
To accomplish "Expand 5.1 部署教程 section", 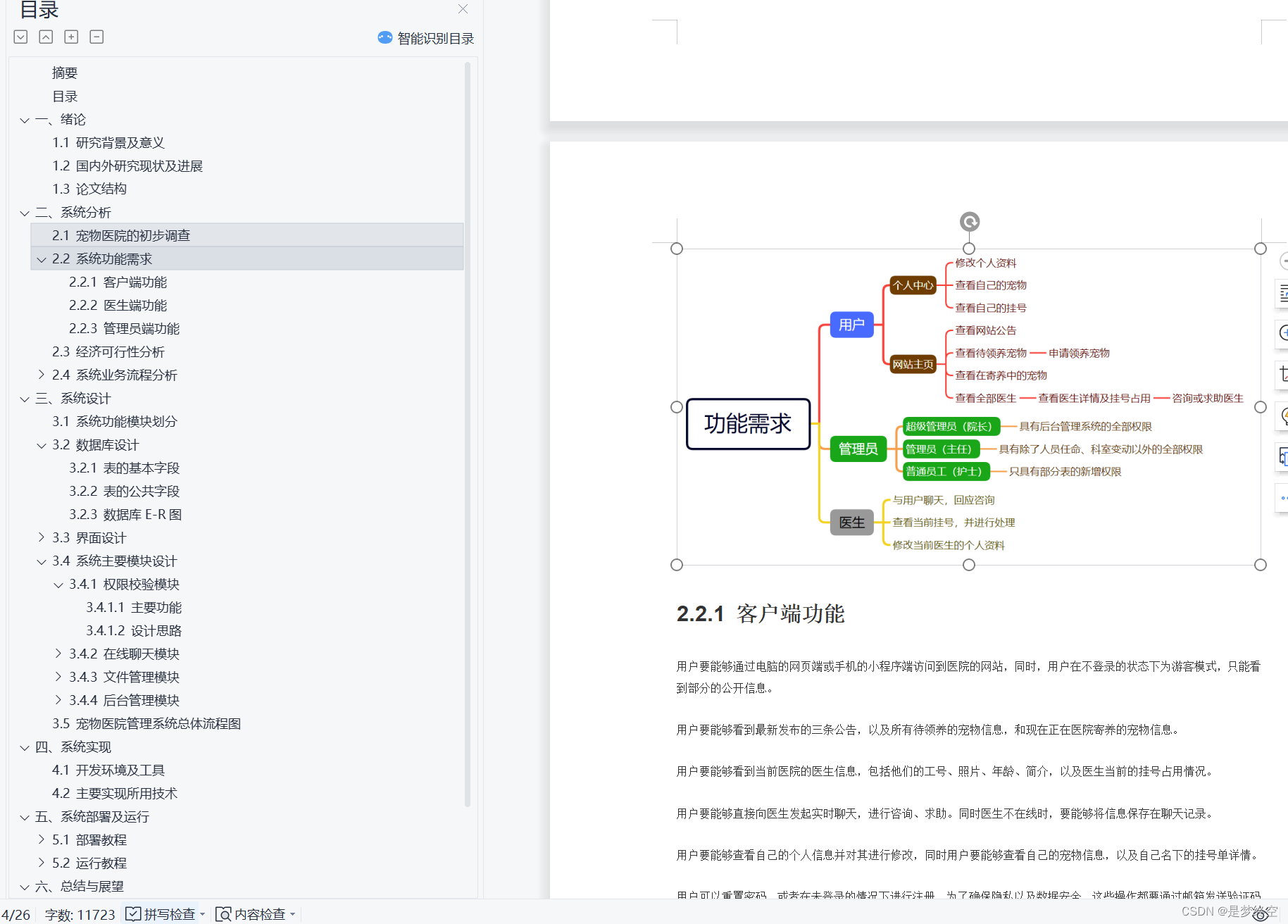I will [42, 839].
